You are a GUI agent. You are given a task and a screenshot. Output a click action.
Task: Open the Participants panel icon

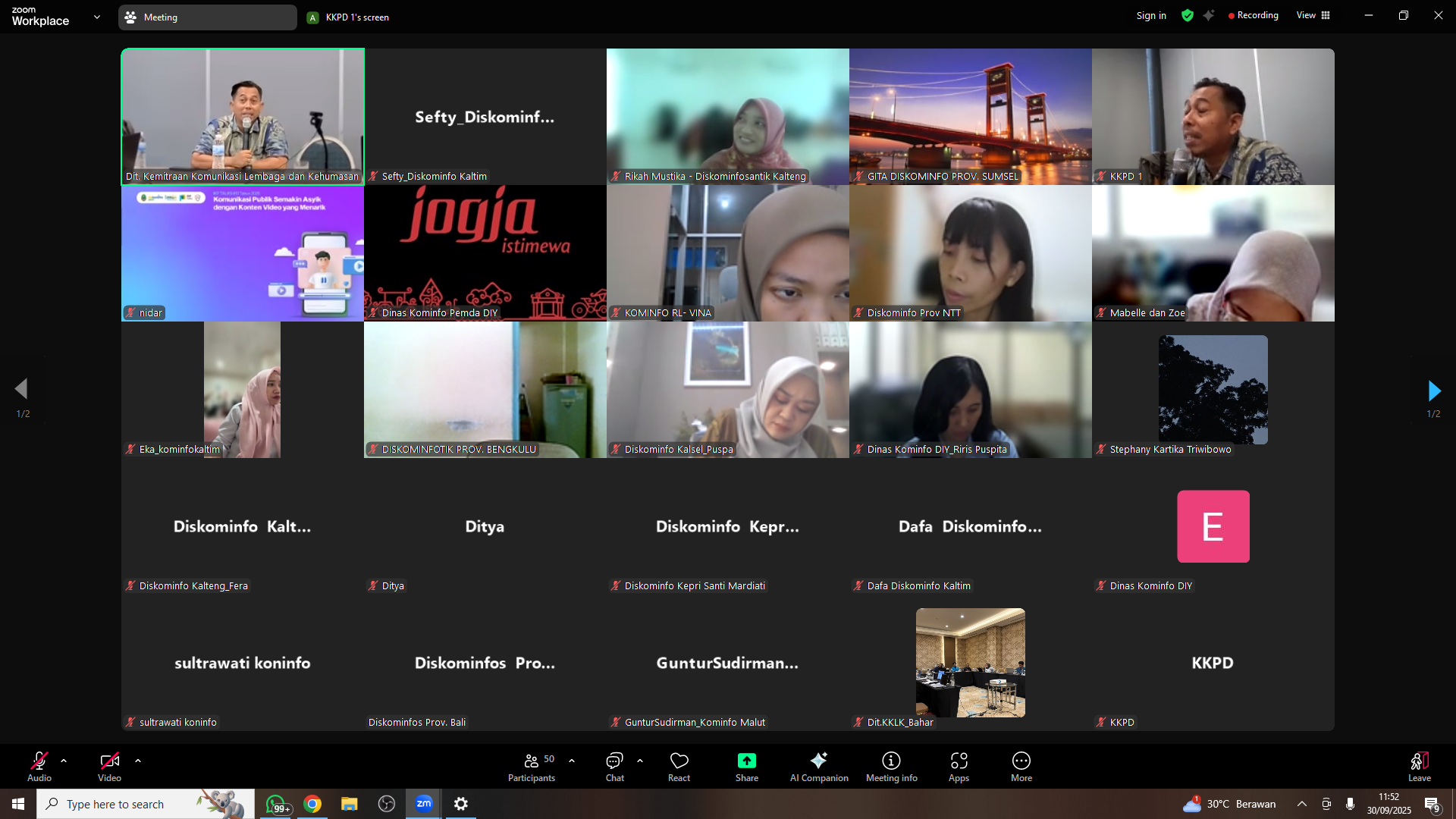[531, 761]
